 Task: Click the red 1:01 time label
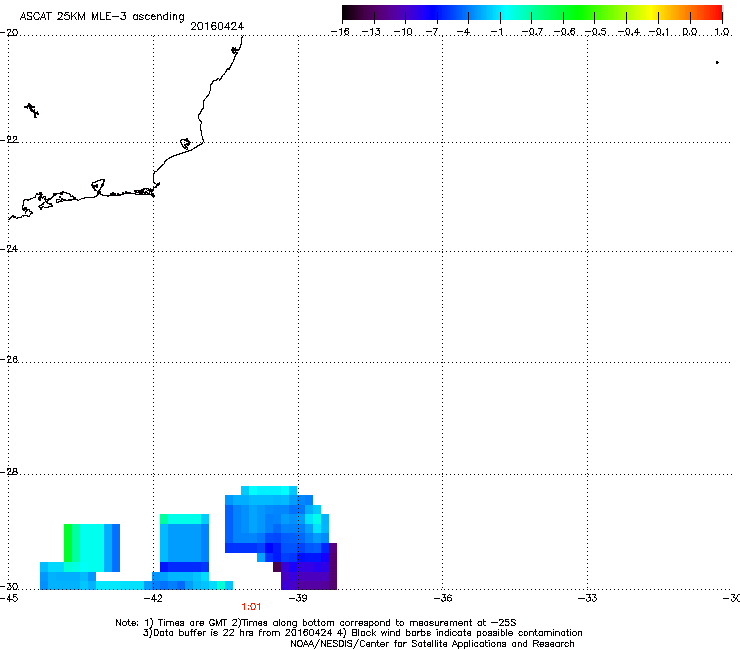tap(251, 607)
